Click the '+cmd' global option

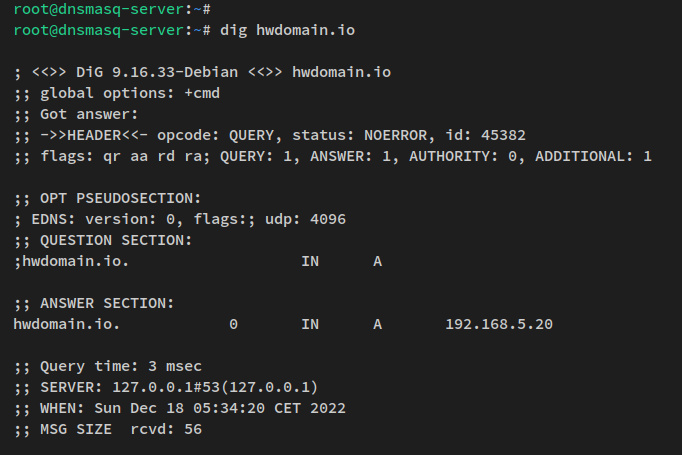[200, 93]
